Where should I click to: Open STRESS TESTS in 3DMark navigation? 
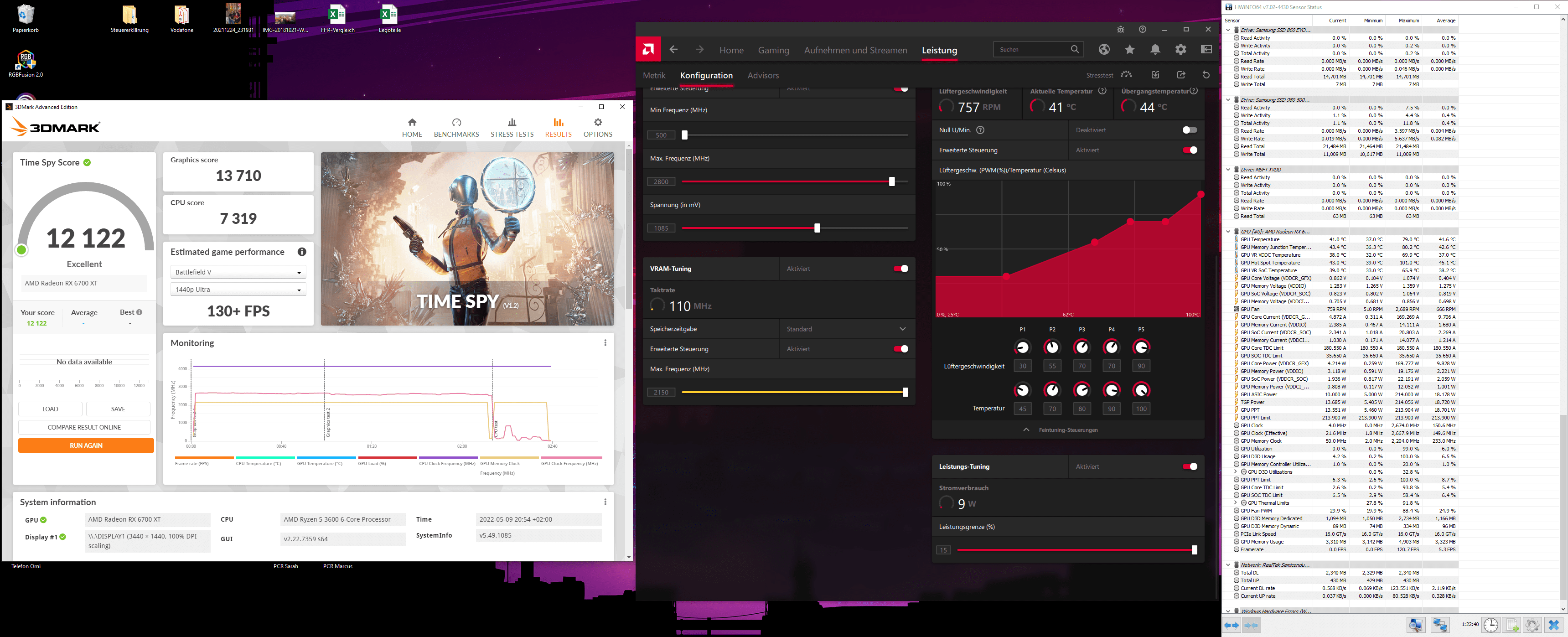pos(512,128)
